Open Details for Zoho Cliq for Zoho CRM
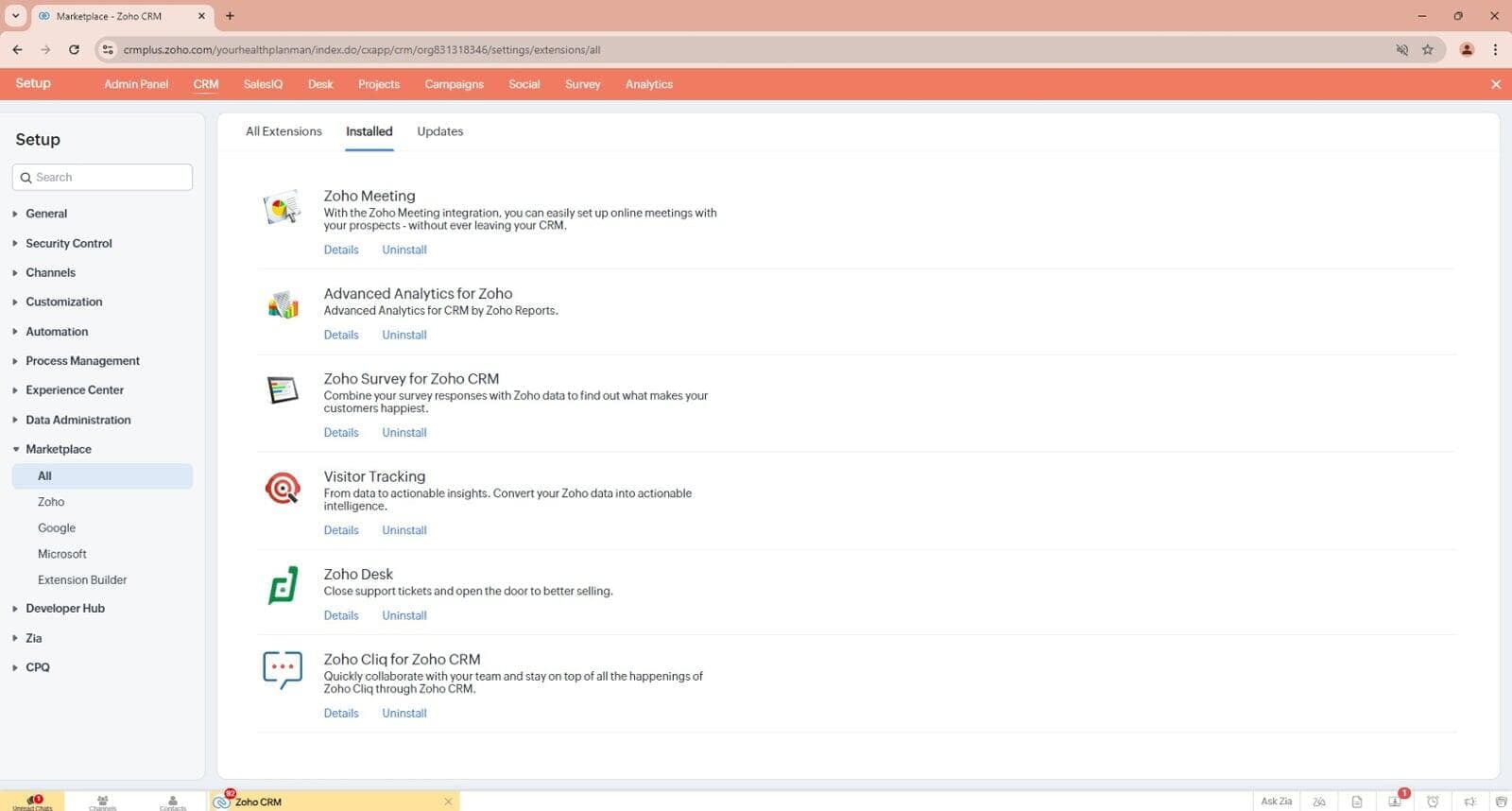 pos(341,714)
